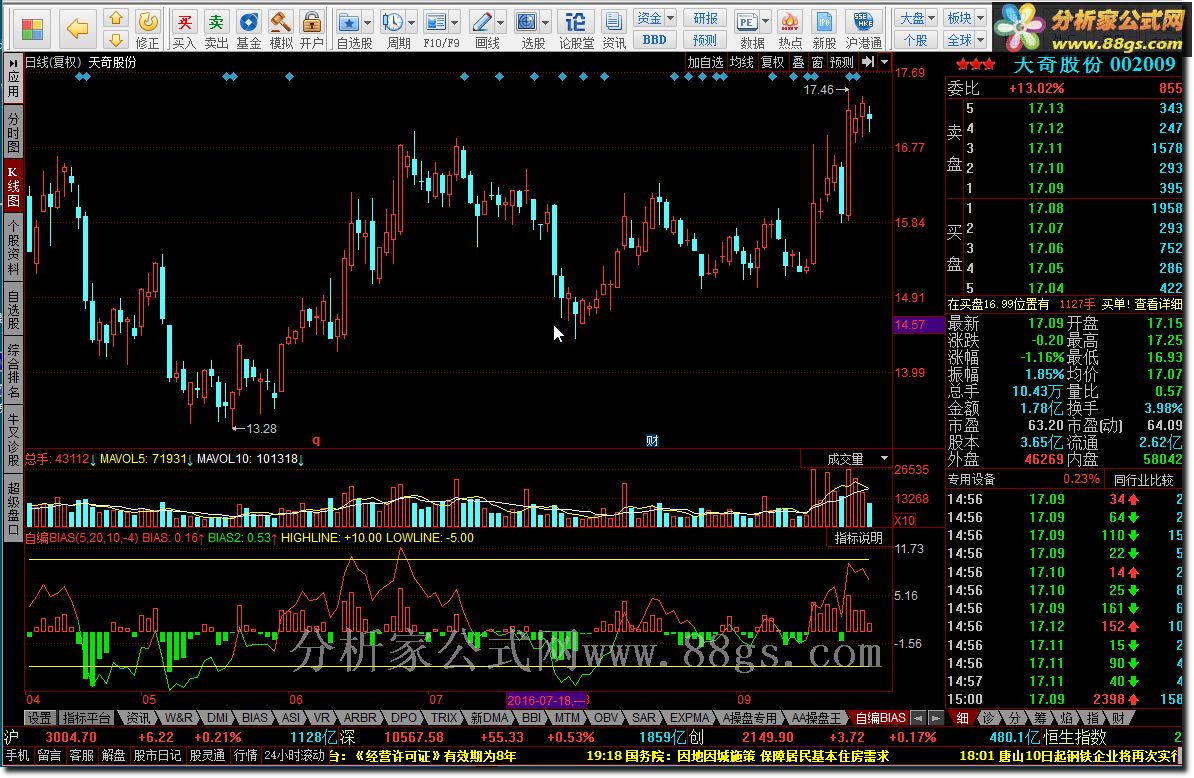The image size is (1194, 778).
Task: Switch to the 分时图 sidebar tab
Action: [x=13, y=131]
